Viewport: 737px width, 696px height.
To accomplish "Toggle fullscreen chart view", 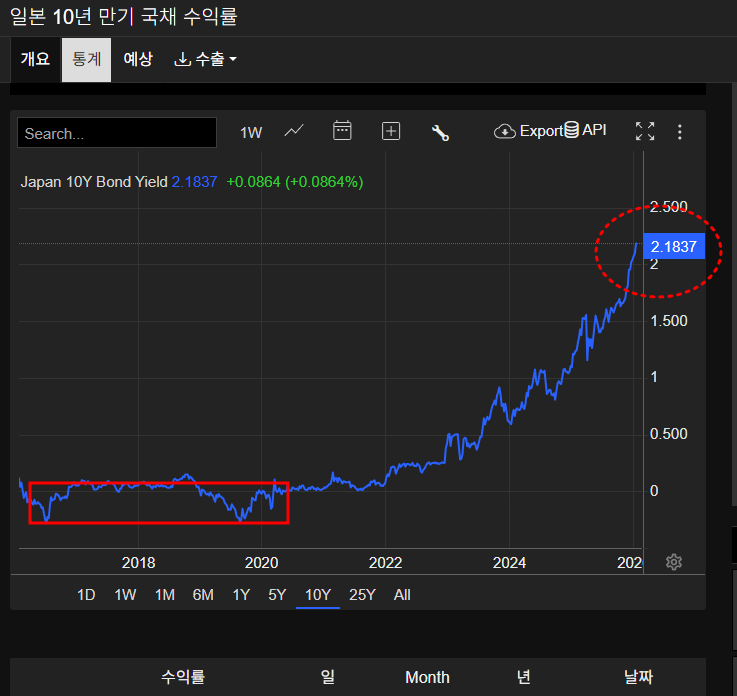I will pyautogui.click(x=645, y=131).
